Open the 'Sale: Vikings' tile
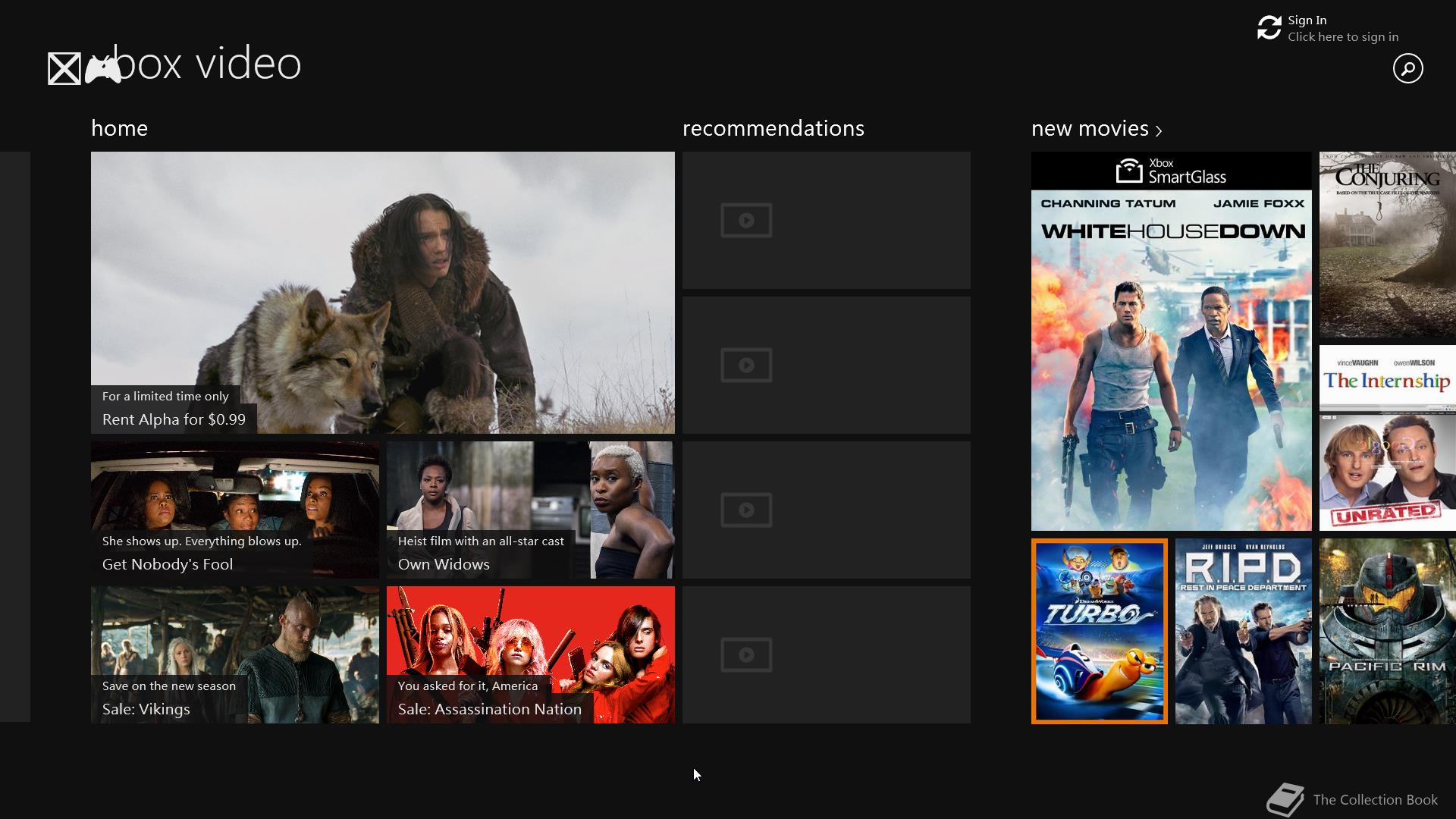This screenshot has height=819, width=1456. tap(235, 655)
